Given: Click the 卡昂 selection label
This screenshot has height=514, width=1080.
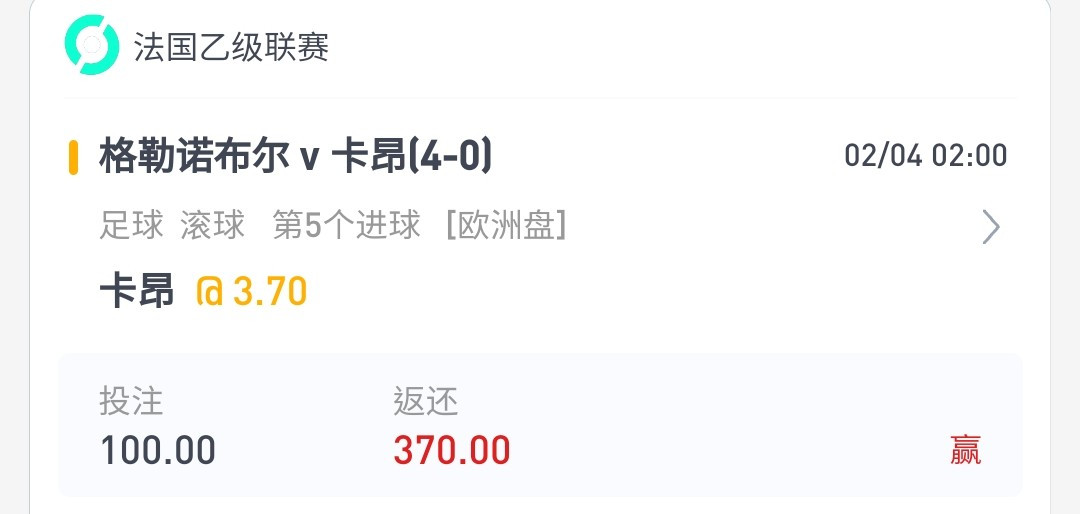Looking at the screenshot, I should click(x=136, y=291).
